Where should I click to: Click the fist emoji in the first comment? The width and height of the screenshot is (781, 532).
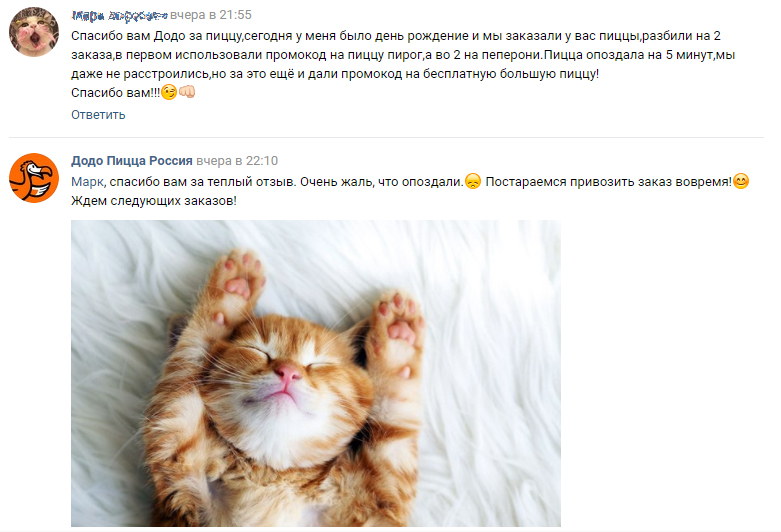(187, 92)
